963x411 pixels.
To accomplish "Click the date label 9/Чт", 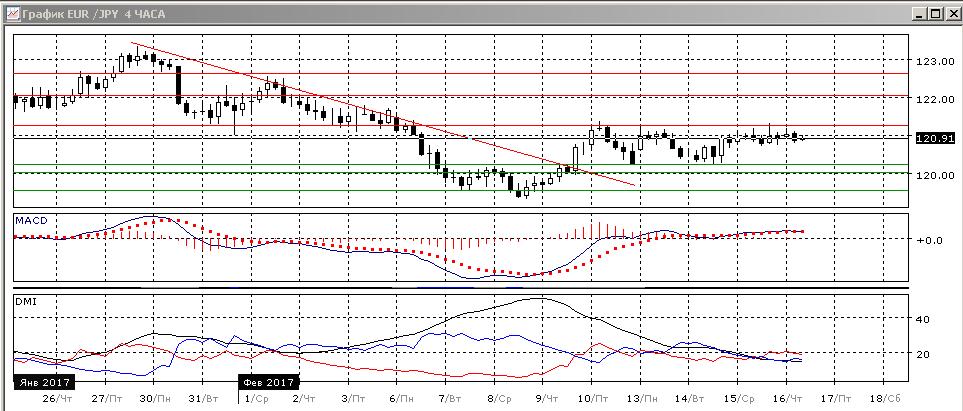I will tap(548, 398).
